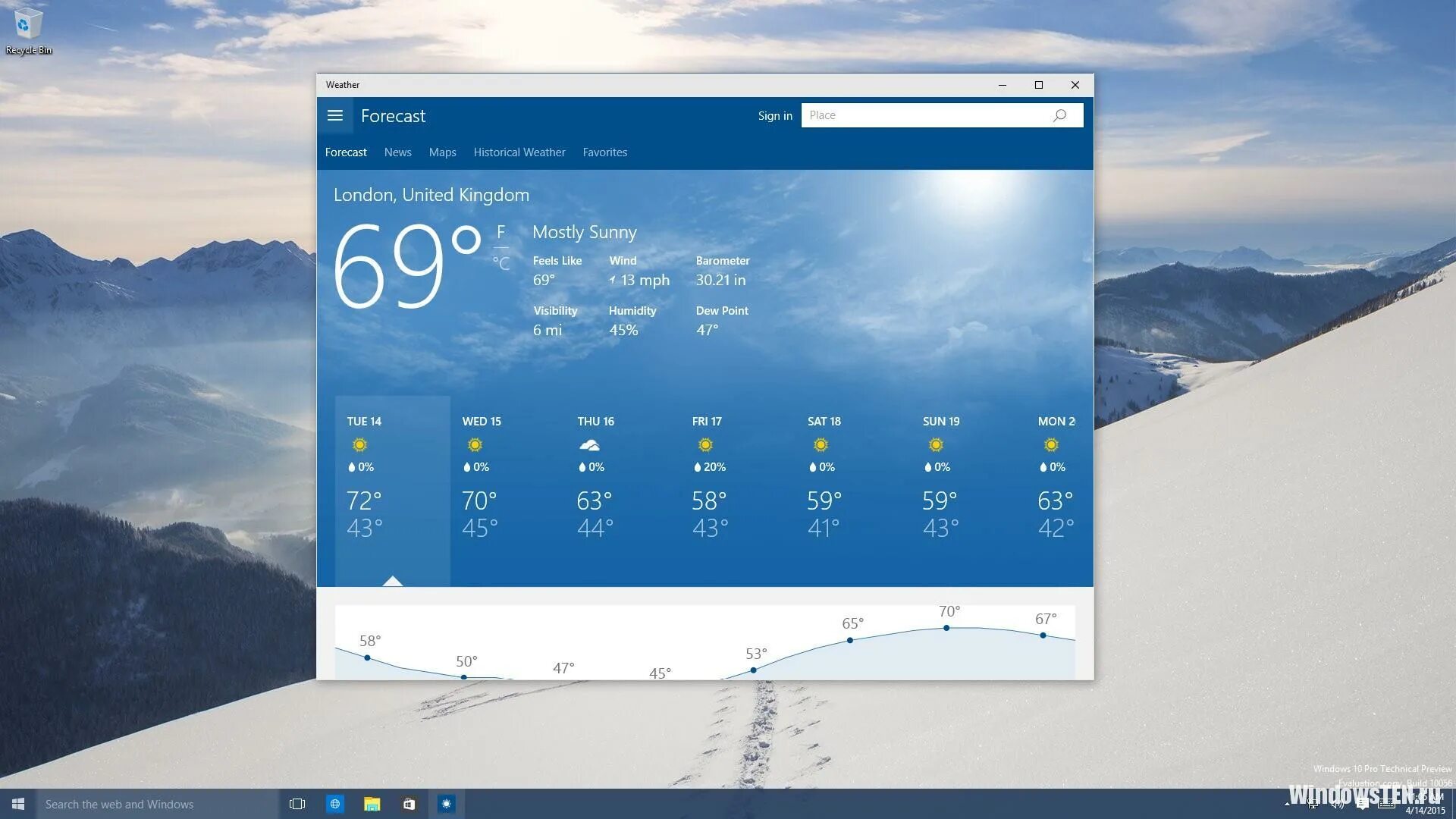The width and height of the screenshot is (1456, 819).
Task: Open File Explorer from the taskbar
Action: (372, 804)
